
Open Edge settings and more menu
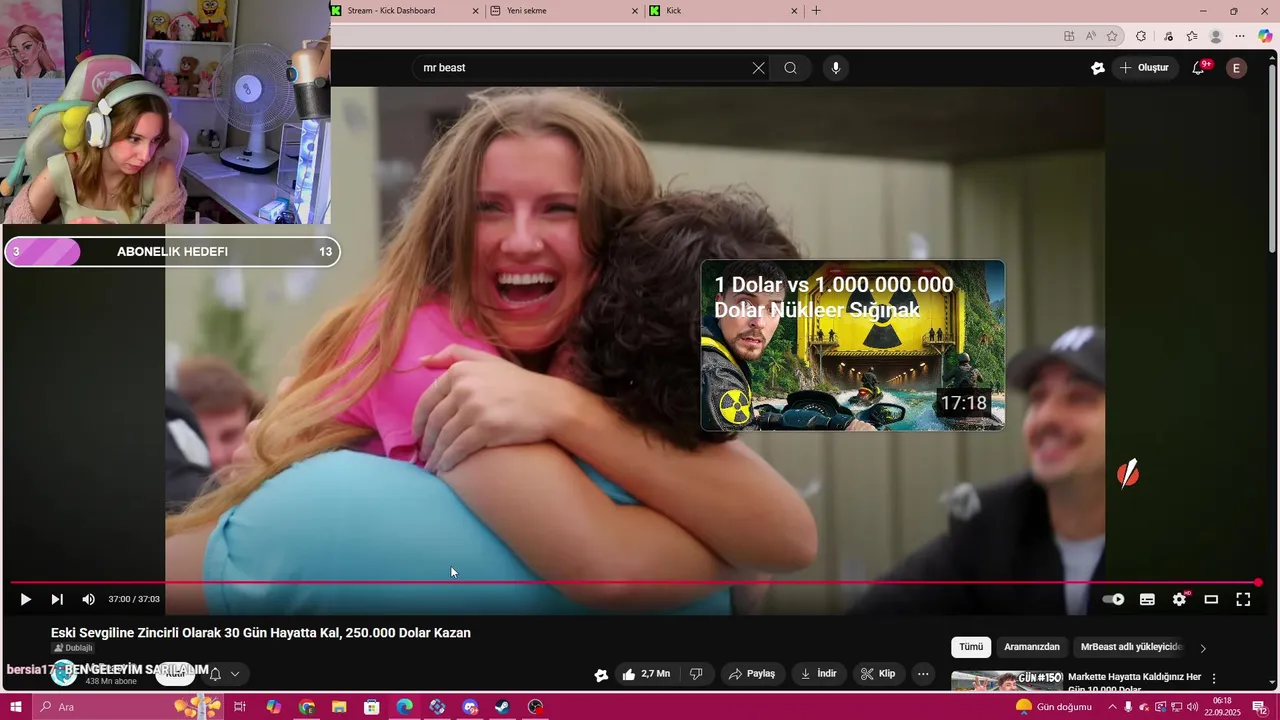pos(1241,36)
